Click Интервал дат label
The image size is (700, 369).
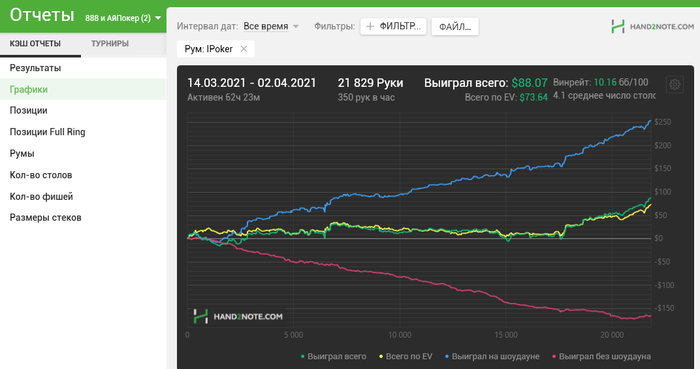pyautogui.click(x=207, y=26)
